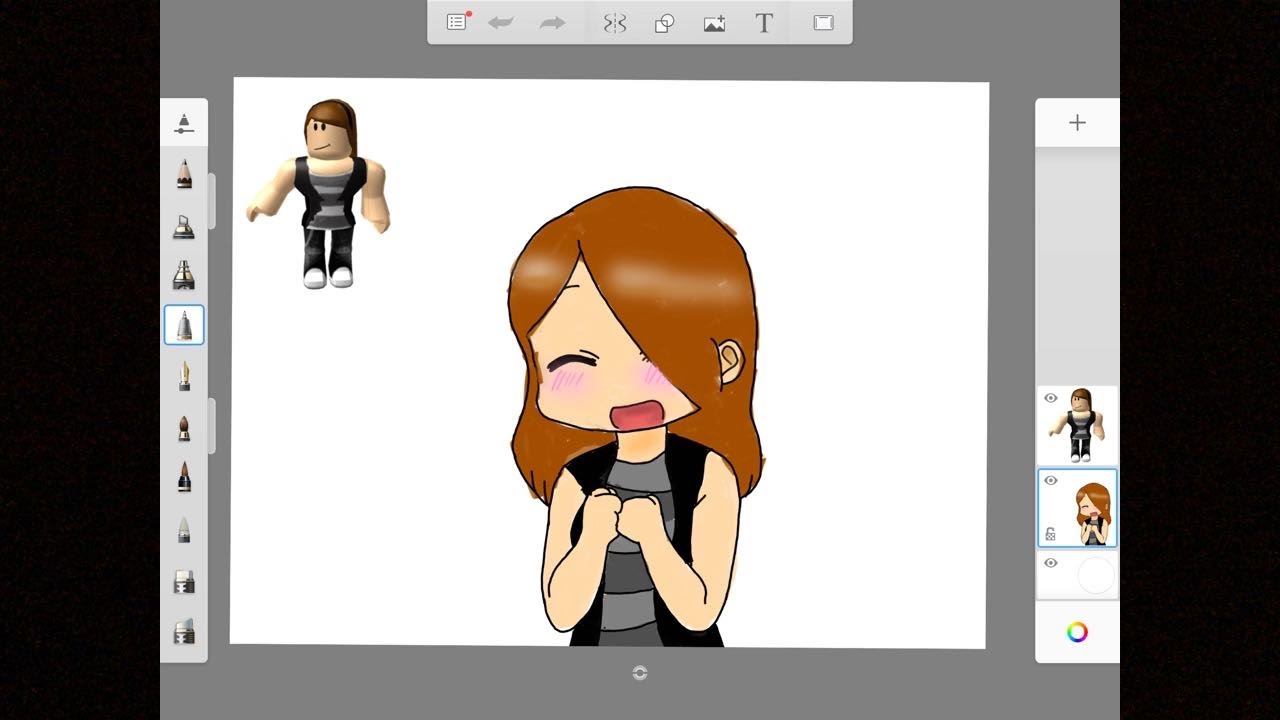Select the marker brush below the airbrush

pyautogui.click(x=184, y=274)
